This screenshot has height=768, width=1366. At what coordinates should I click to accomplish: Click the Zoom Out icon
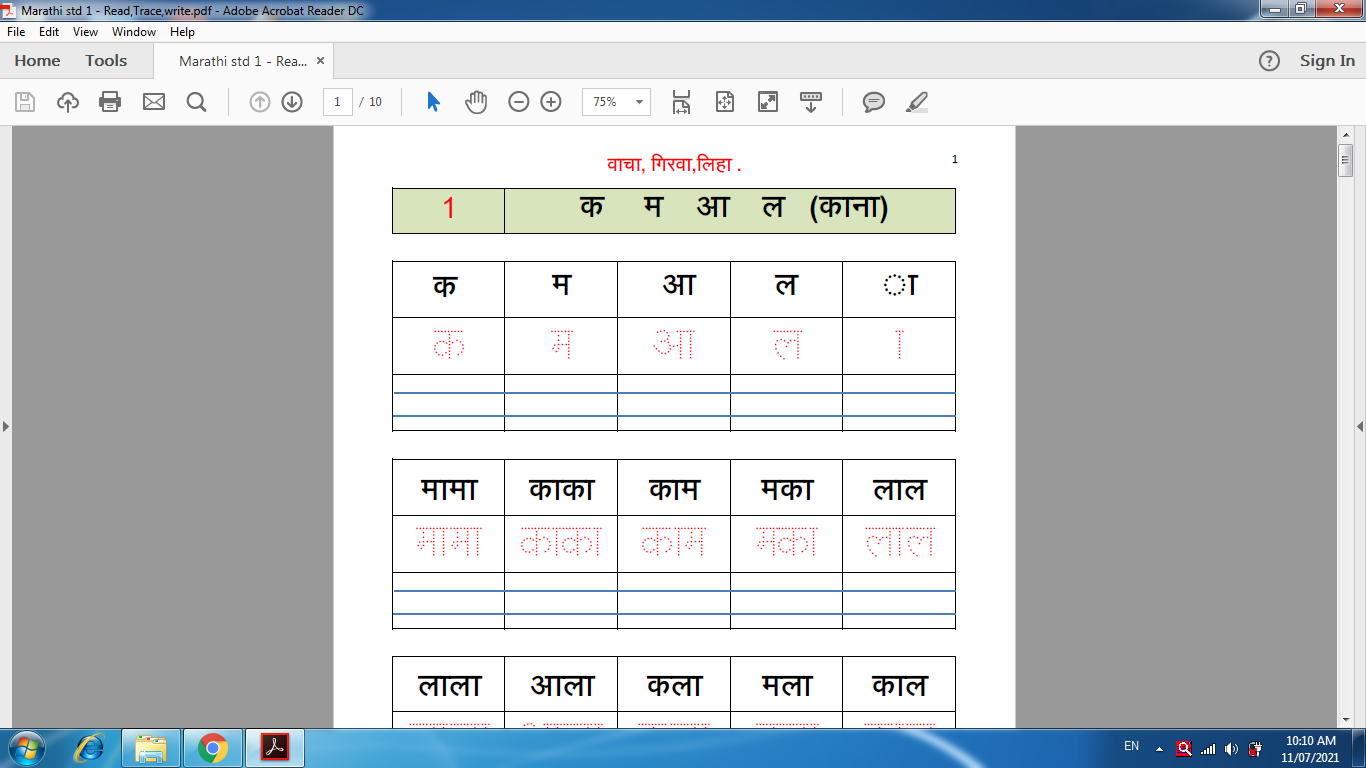click(x=519, y=101)
